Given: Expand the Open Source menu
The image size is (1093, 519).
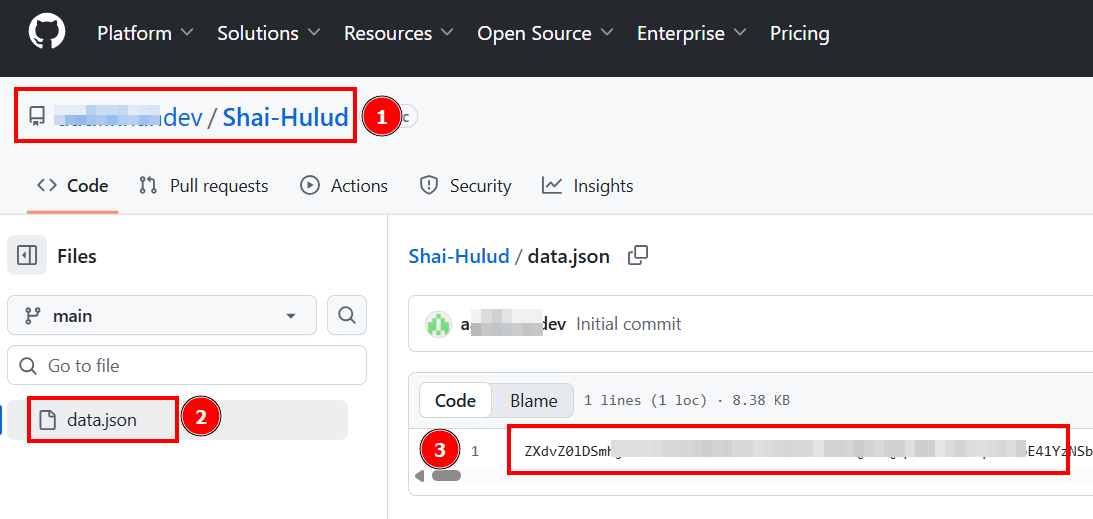Looking at the screenshot, I should click(x=544, y=33).
